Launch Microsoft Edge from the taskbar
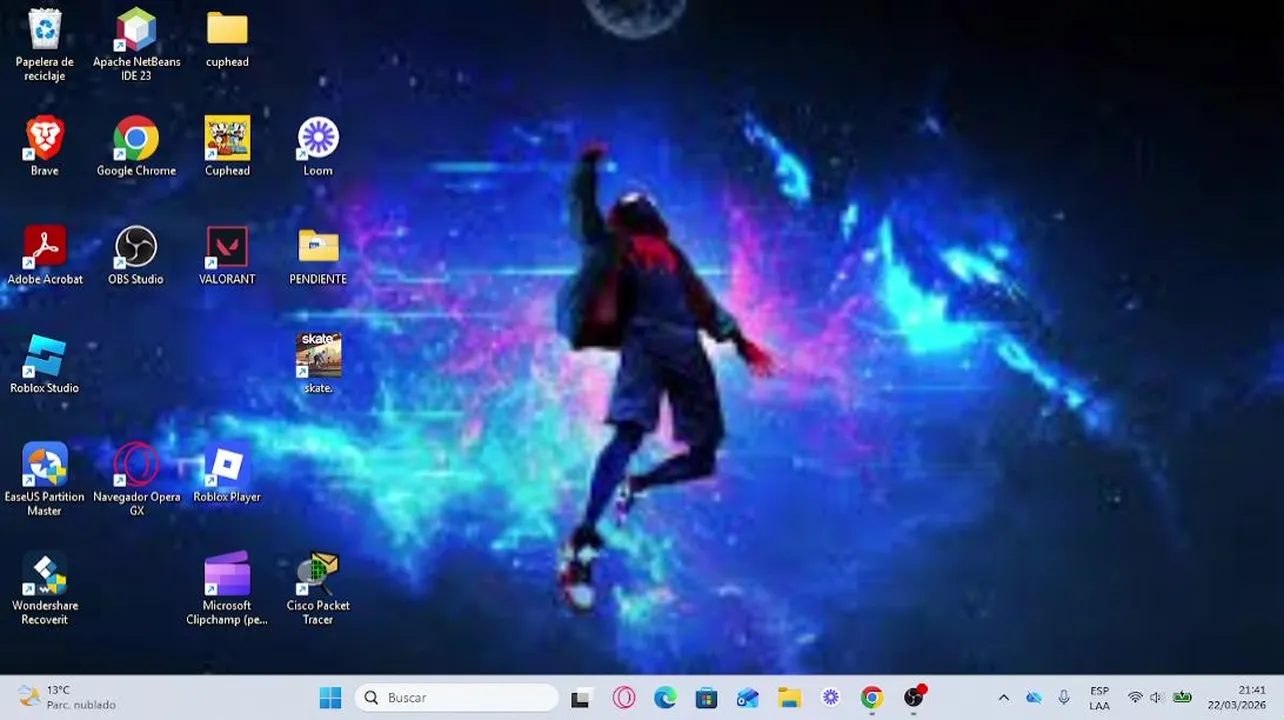The height and width of the screenshot is (720, 1284). [x=665, y=698]
